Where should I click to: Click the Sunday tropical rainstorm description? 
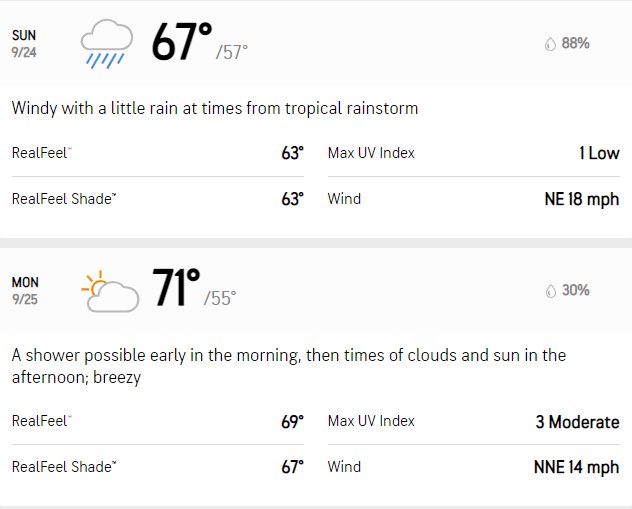click(215, 108)
